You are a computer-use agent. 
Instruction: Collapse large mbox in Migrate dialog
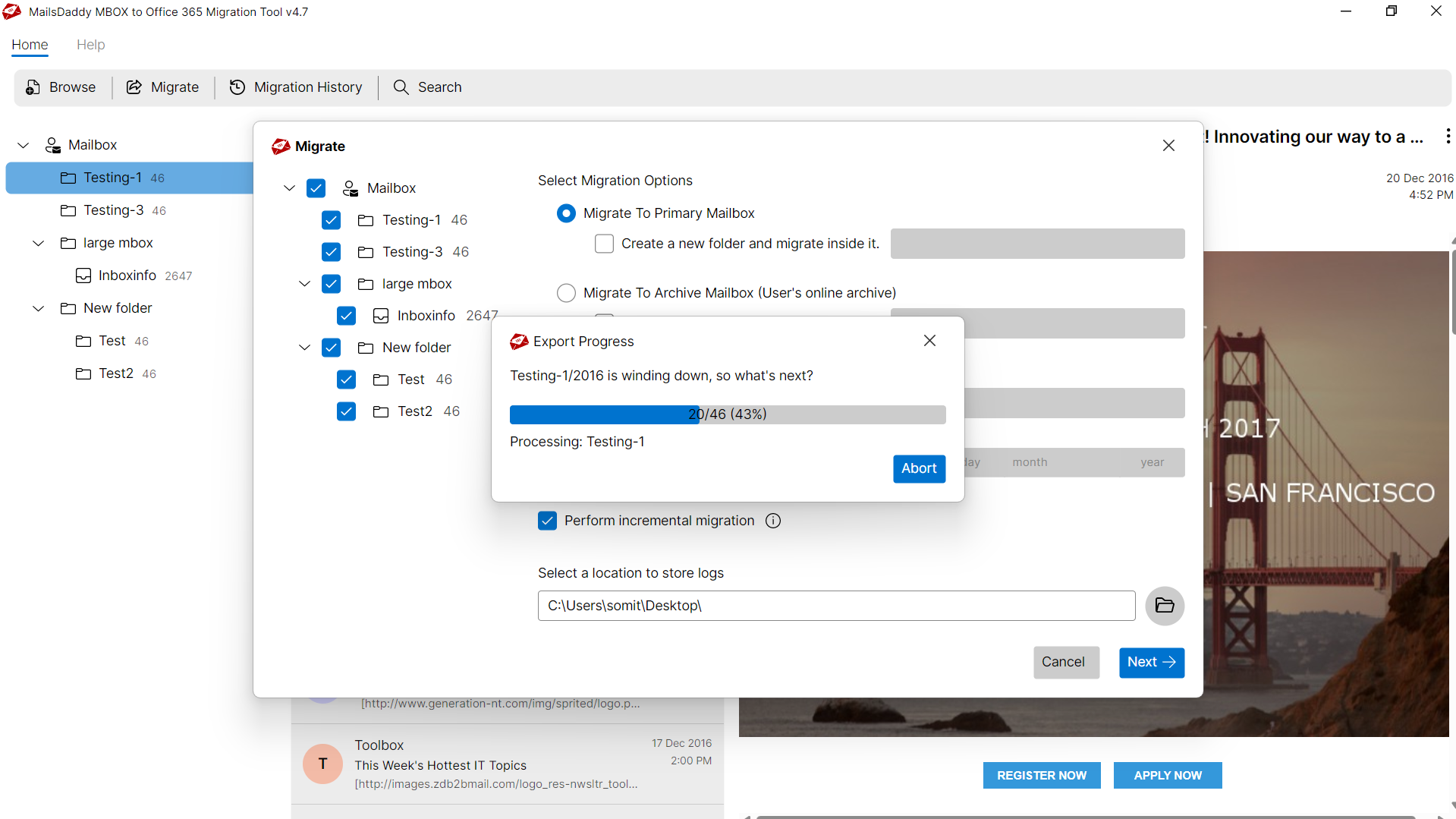[x=305, y=284]
